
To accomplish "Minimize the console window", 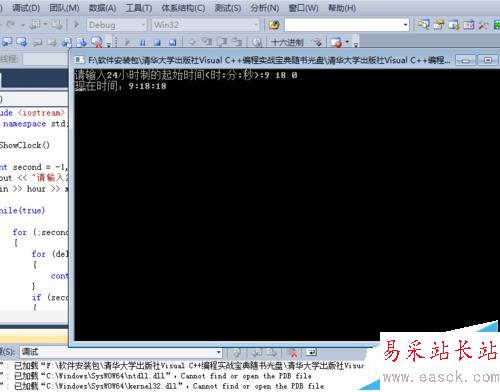I will (x=466, y=60).
